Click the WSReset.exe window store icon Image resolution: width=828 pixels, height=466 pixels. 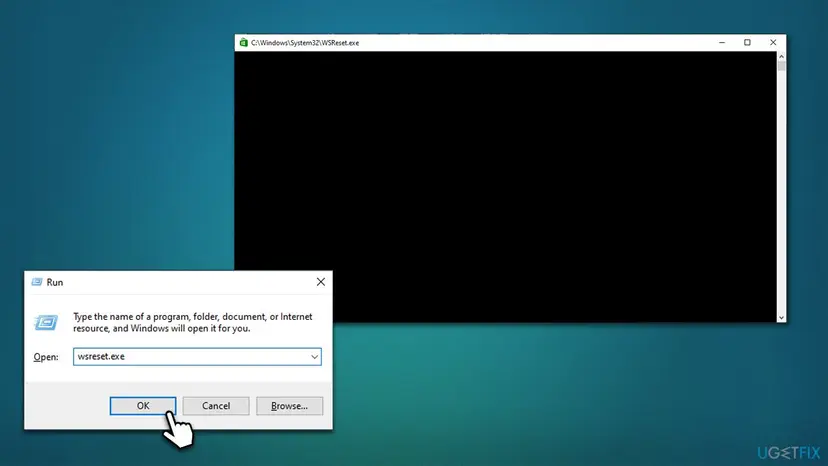243,43
